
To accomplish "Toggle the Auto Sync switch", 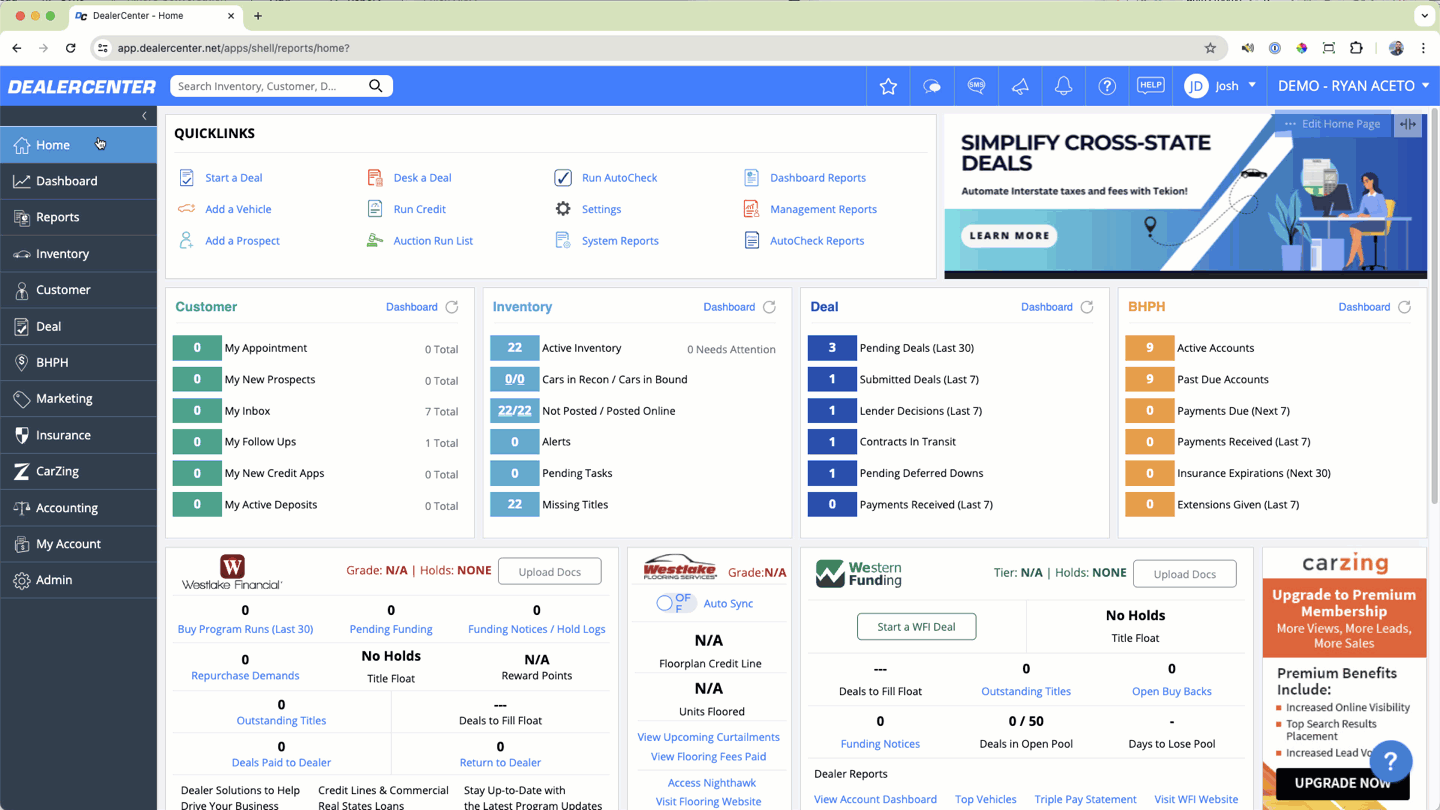I will 675,603.
